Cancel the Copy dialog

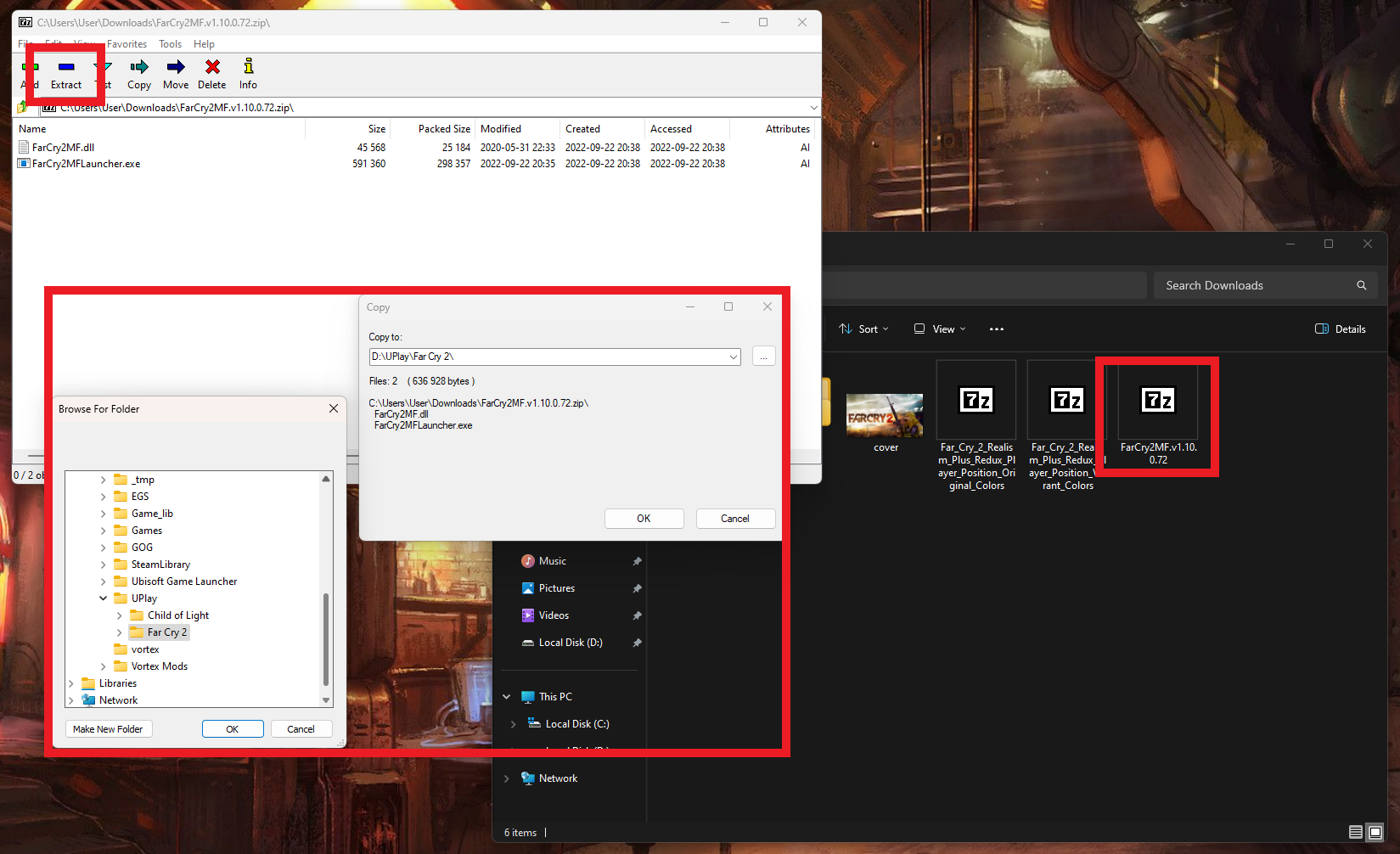(x=735, y=519)
